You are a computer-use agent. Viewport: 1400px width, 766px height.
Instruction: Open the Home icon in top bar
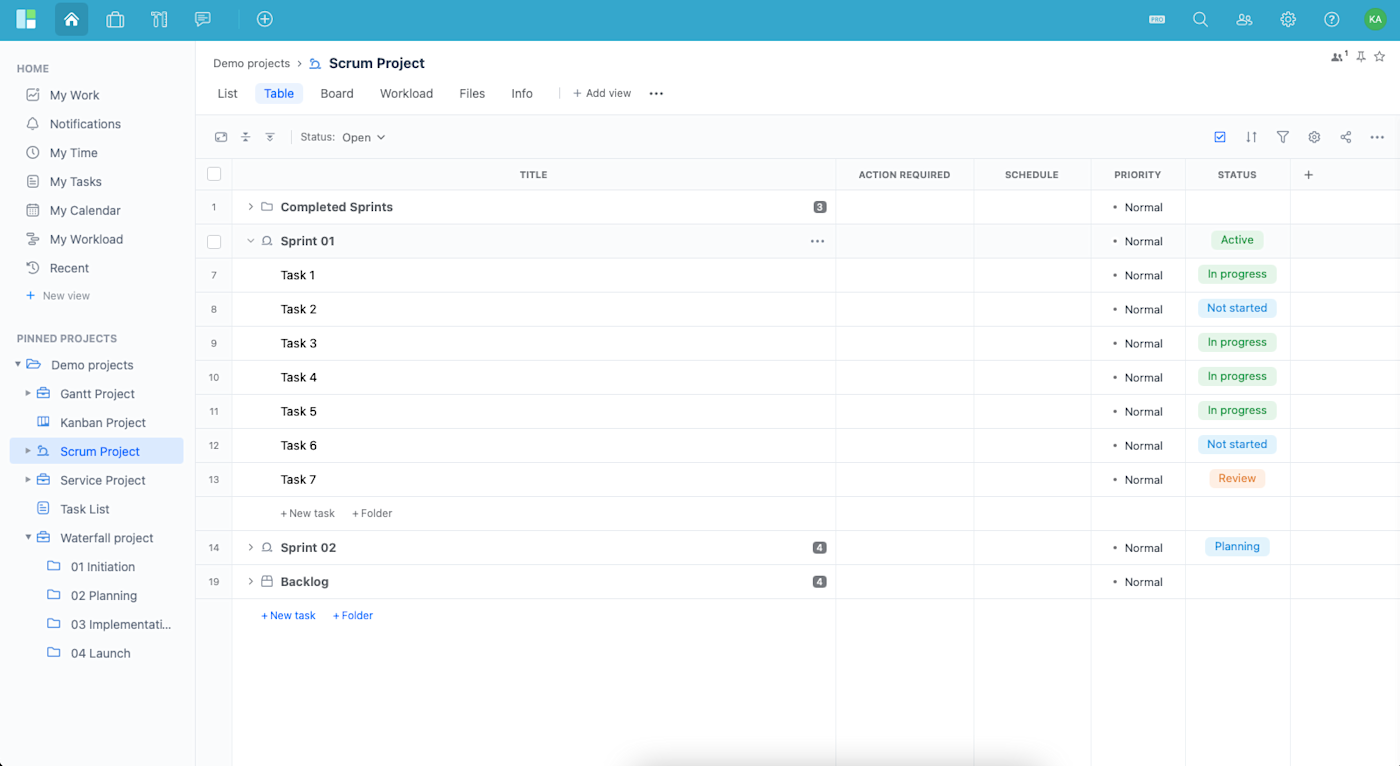coord(71,19)
